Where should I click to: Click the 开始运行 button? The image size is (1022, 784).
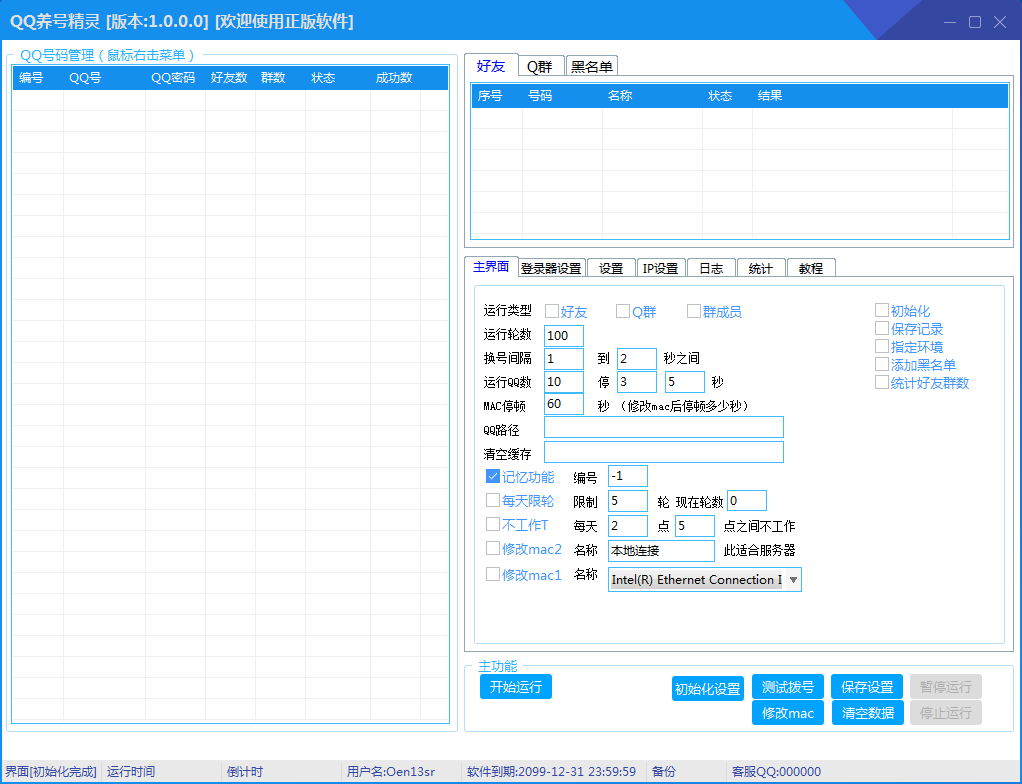click(516, 686)
